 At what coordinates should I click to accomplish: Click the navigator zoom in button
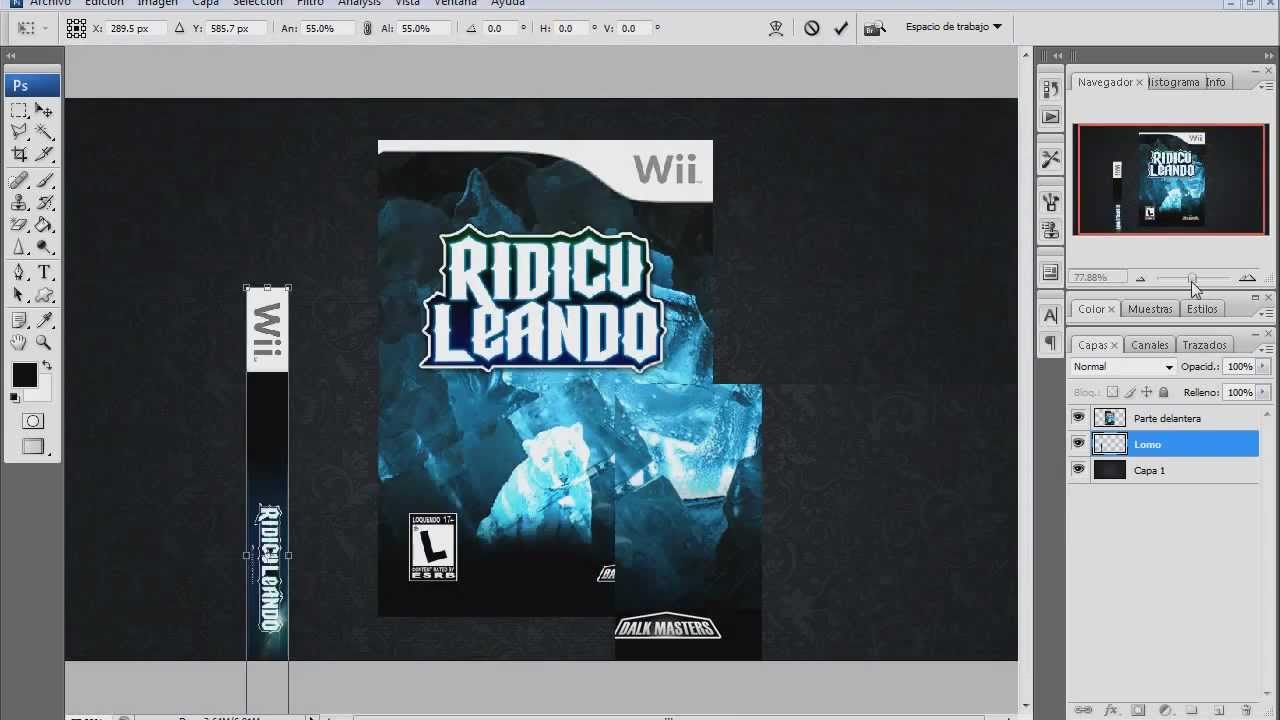(x=1247, y=277)
